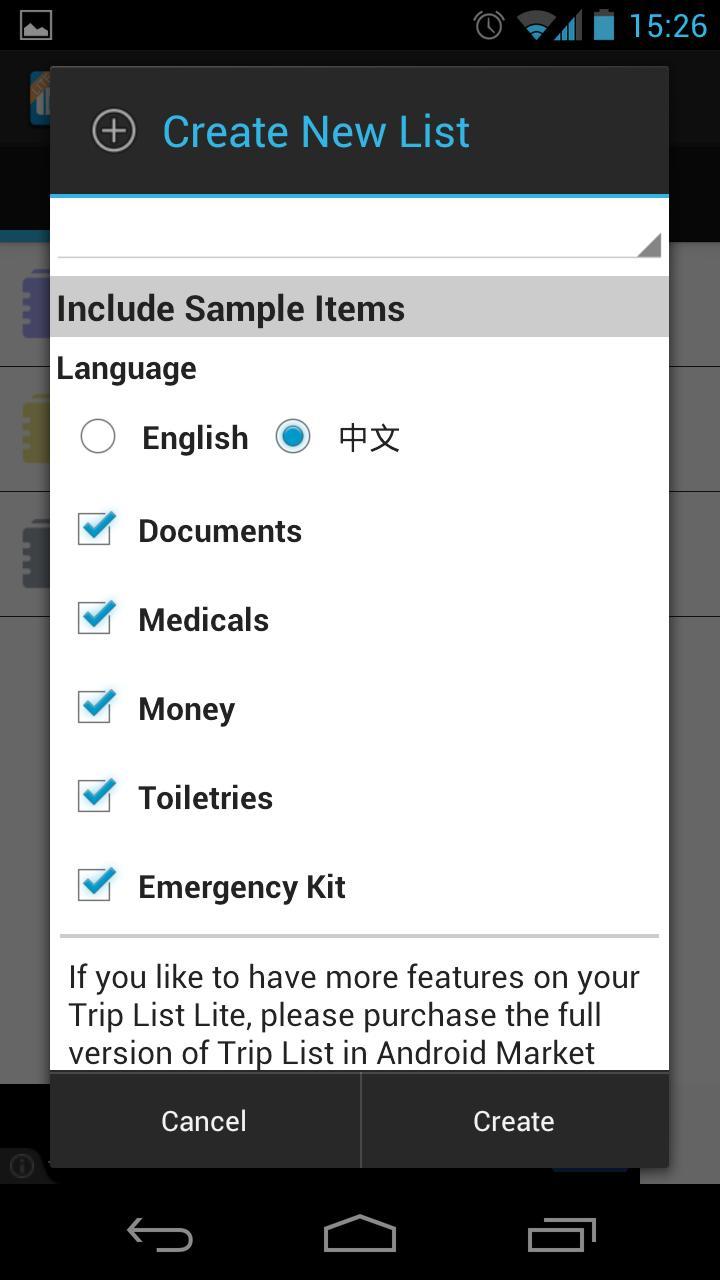Tap the Include Sample Items header
Viewport: 720px width, 1280px height.
pyautogui.click(x=230, y=308)
